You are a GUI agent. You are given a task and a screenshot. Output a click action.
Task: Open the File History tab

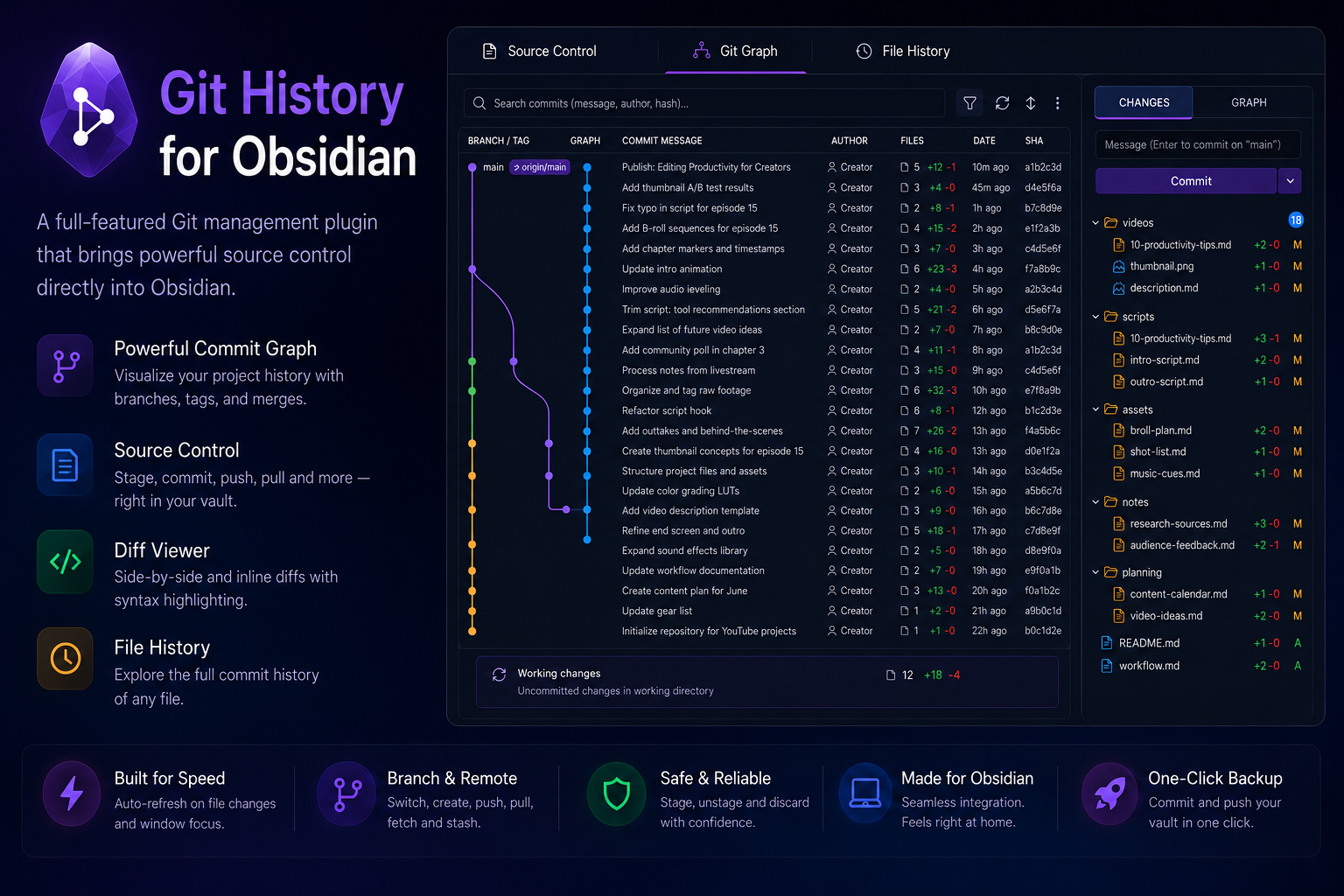tap(903, 52)
